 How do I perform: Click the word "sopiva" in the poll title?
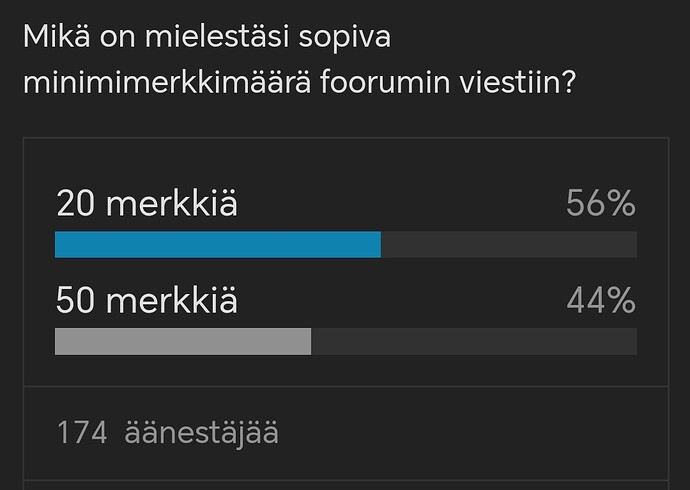tap(345, 39)
